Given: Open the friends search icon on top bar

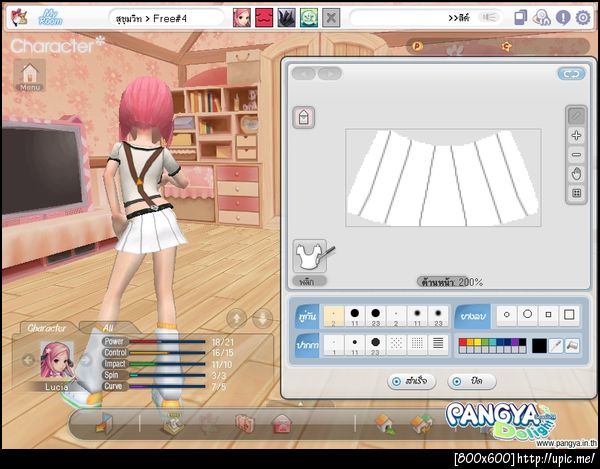Looking at the screenshot, I should click(x=542, y=18).
